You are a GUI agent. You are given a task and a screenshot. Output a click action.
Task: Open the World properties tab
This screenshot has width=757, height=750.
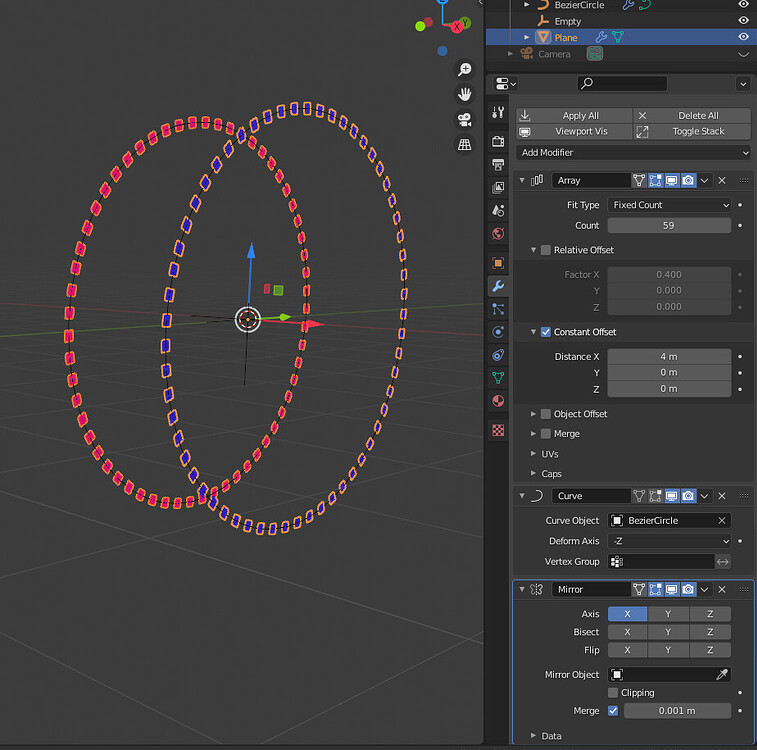(498, 234)
